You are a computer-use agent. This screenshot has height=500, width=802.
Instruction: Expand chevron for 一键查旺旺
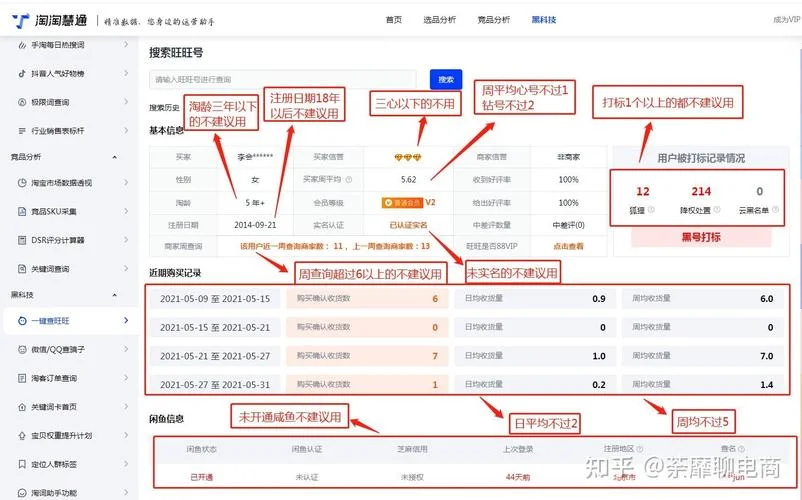pyautogui.click(x=126, y=321)
